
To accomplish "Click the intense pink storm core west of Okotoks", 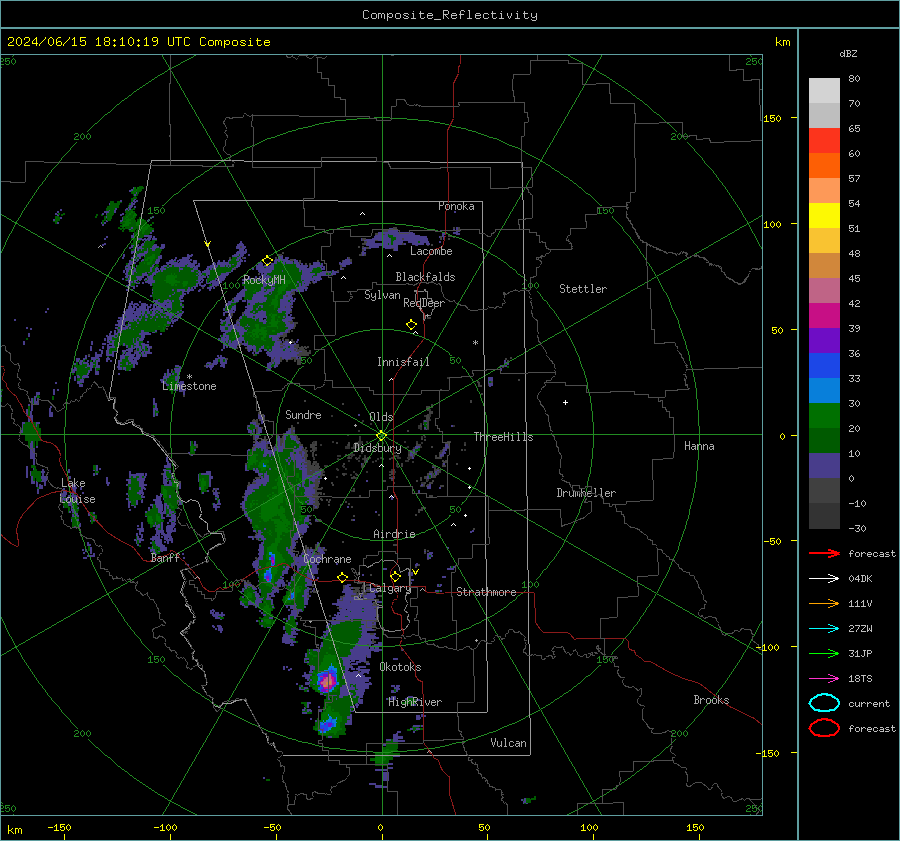I will click(x=328, y=681).
